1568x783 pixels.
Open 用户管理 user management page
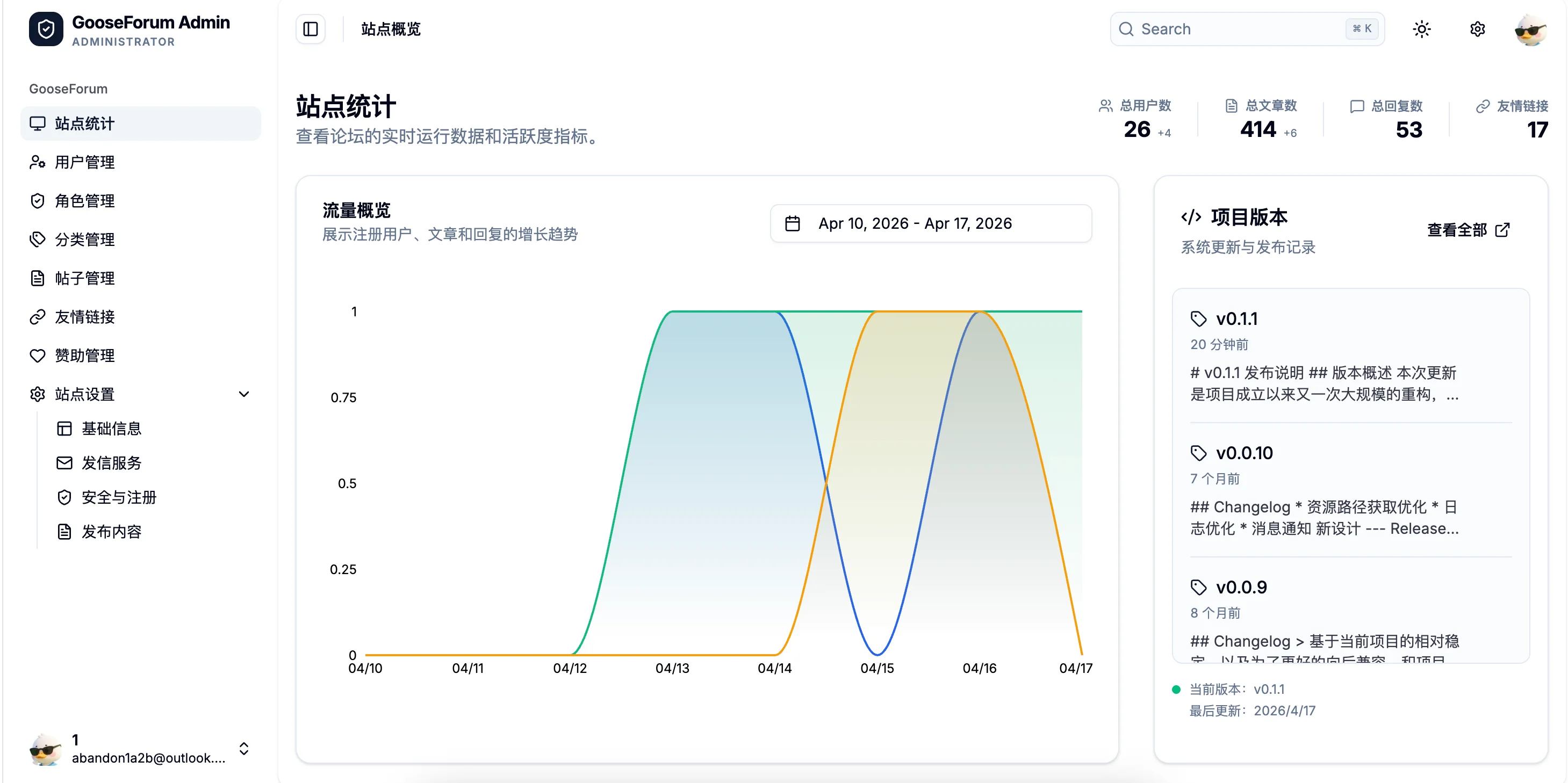[x=85, y=162]
